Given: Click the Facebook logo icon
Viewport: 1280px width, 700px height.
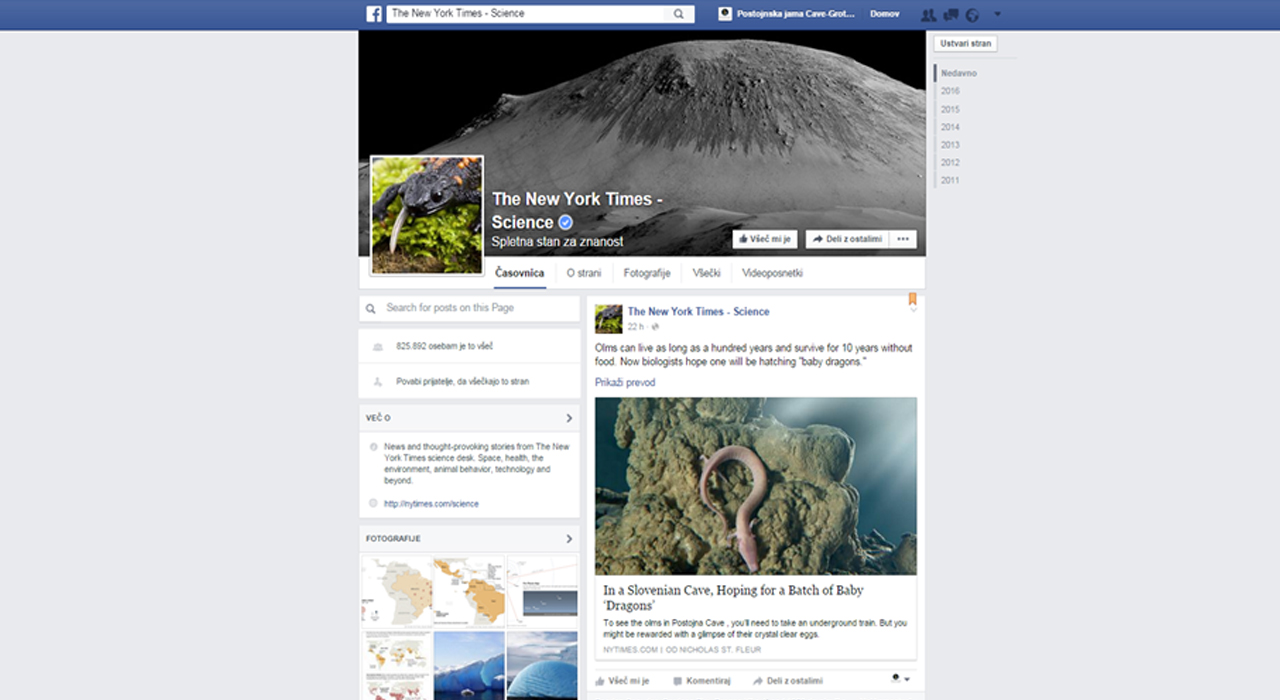Looking at the screenshot, I should coord(374,14).
